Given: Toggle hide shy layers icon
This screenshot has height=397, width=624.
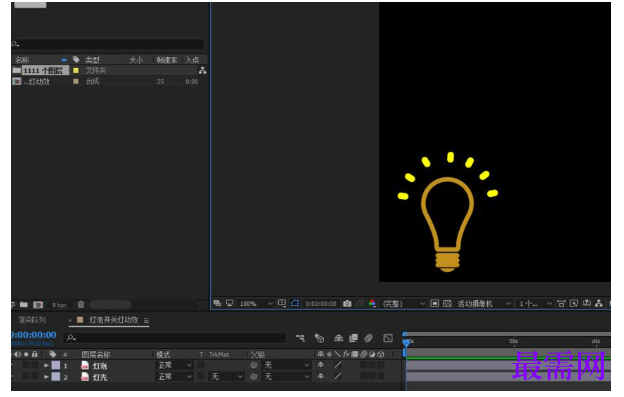Looking at the screenshot, I should [x=338, y=338].
